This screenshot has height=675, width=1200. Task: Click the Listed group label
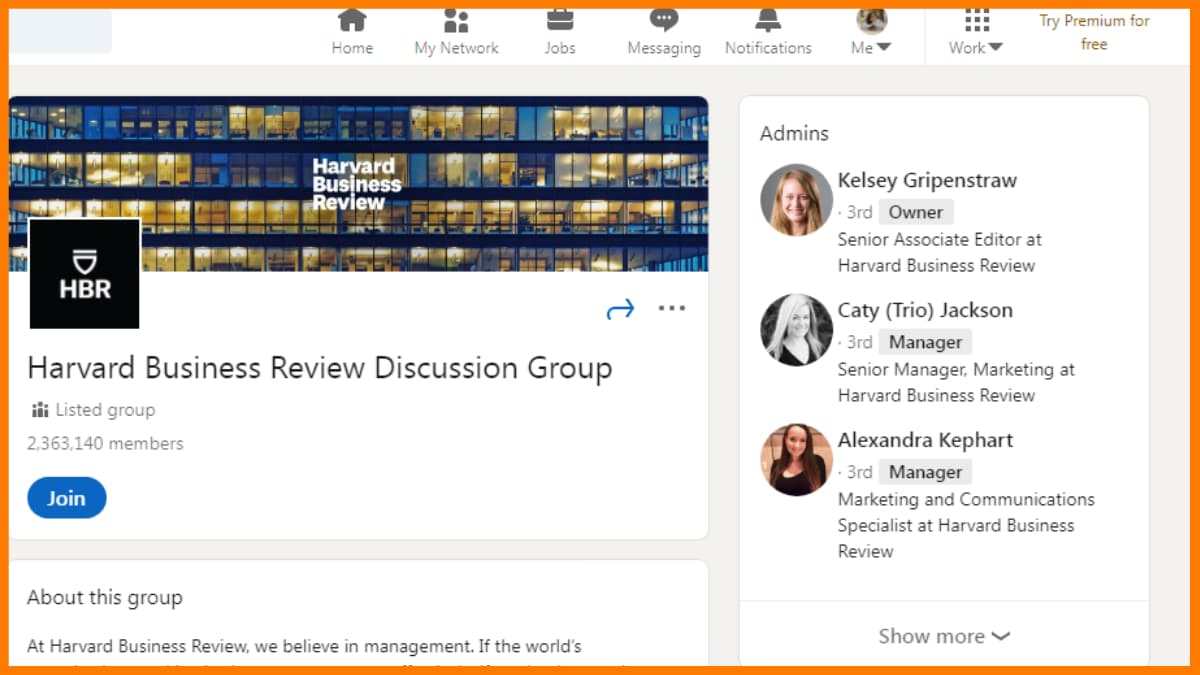(105, 410)
